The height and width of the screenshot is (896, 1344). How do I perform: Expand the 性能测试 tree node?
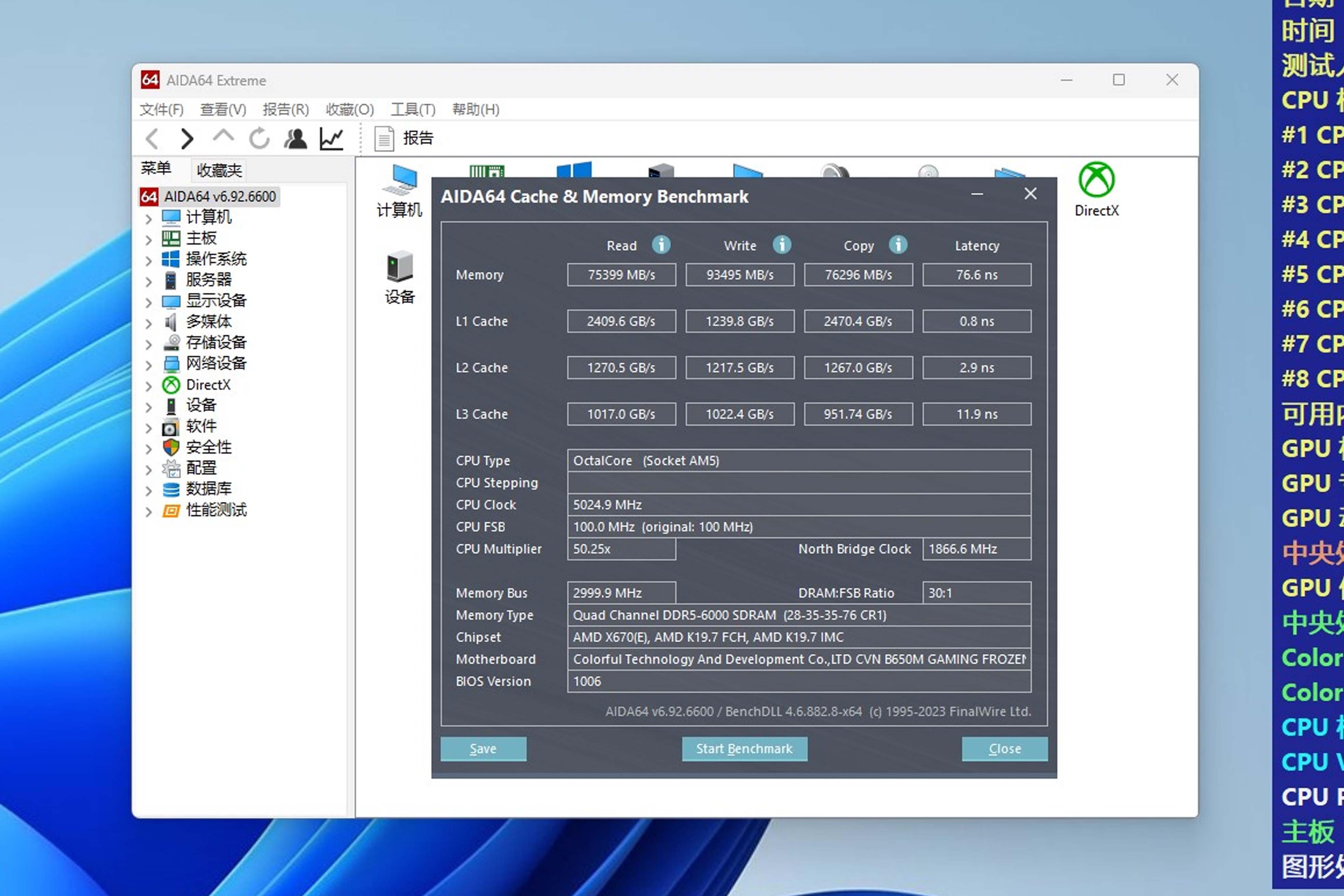149,512
